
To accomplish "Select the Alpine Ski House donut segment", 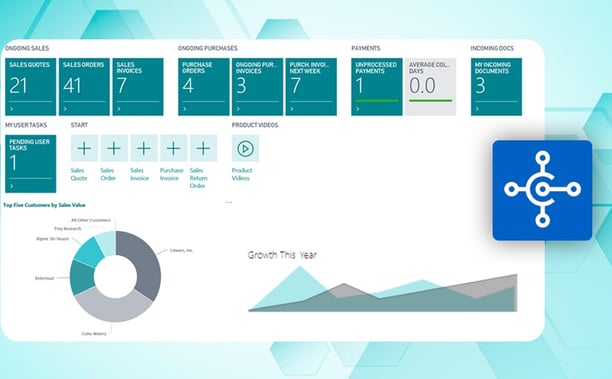I will click(x=89, y=252).
